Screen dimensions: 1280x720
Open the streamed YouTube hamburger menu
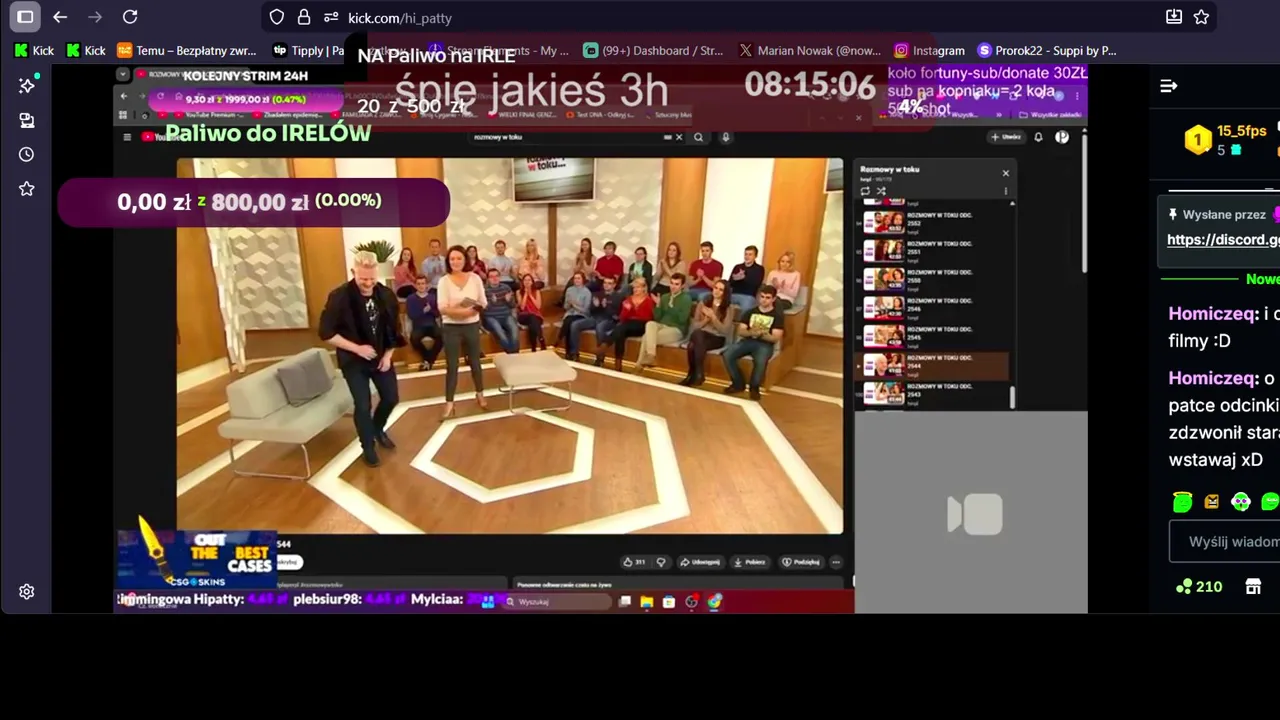[127, 137]
